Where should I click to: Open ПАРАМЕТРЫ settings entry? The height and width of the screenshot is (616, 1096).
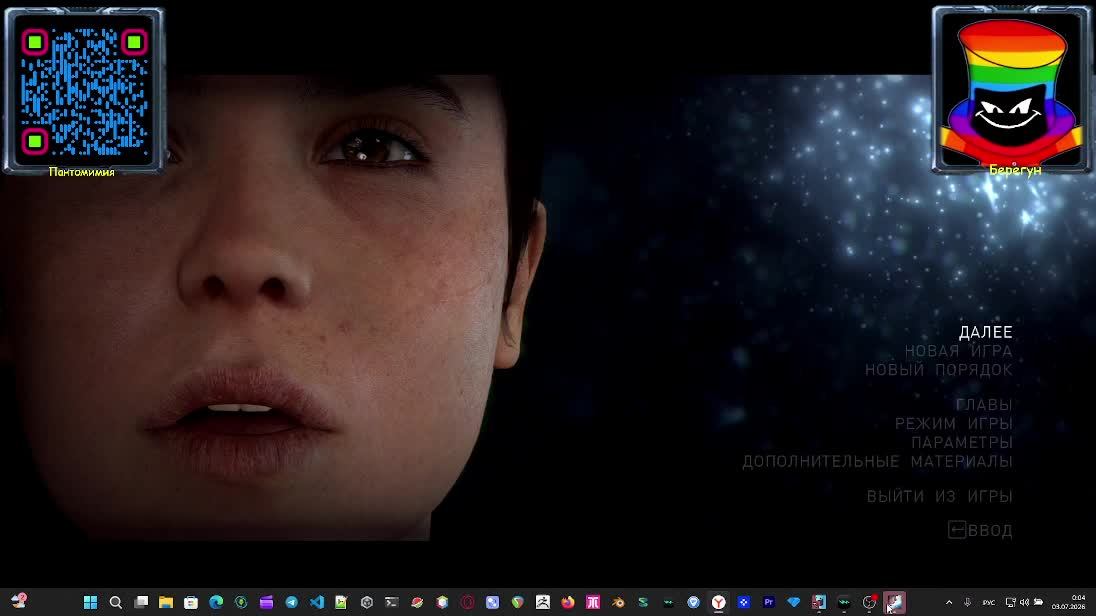pos(962,443)
